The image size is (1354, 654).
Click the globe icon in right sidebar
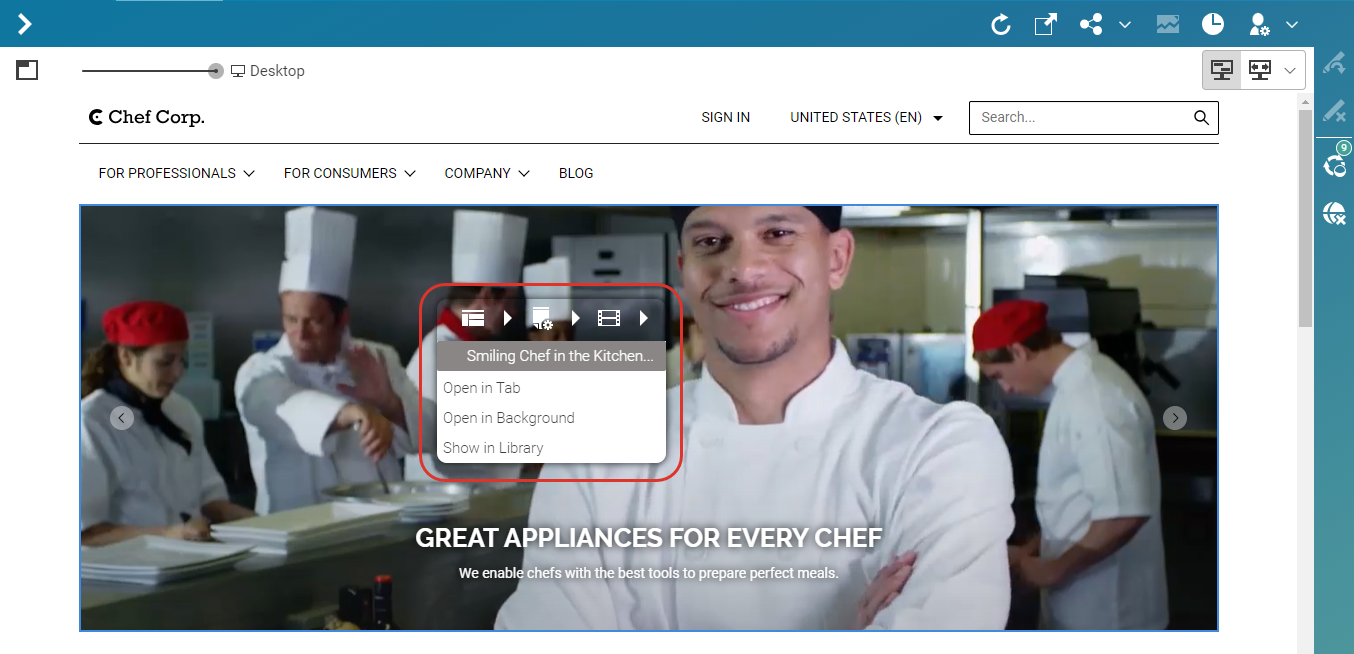1334,212
